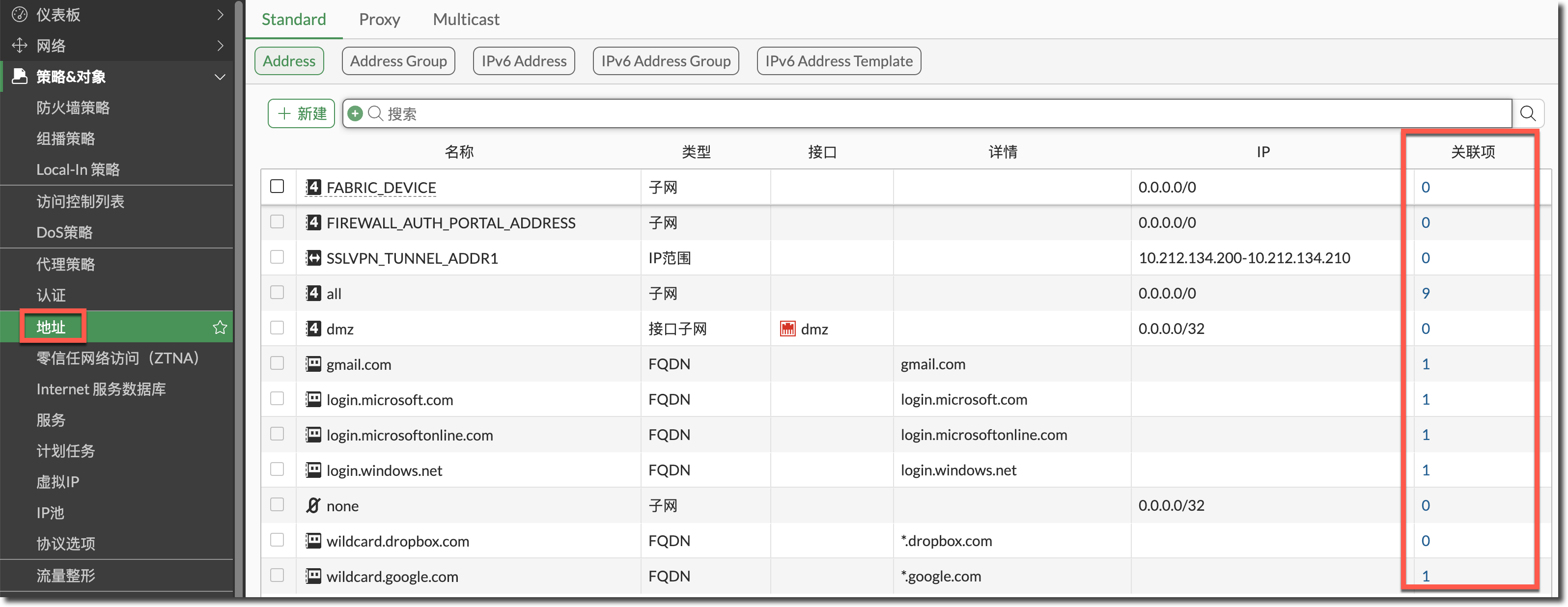Expand the 仪表板 dashboard menu chevron
Viewport: 1568px width, 607px height.
click(221, 14)
